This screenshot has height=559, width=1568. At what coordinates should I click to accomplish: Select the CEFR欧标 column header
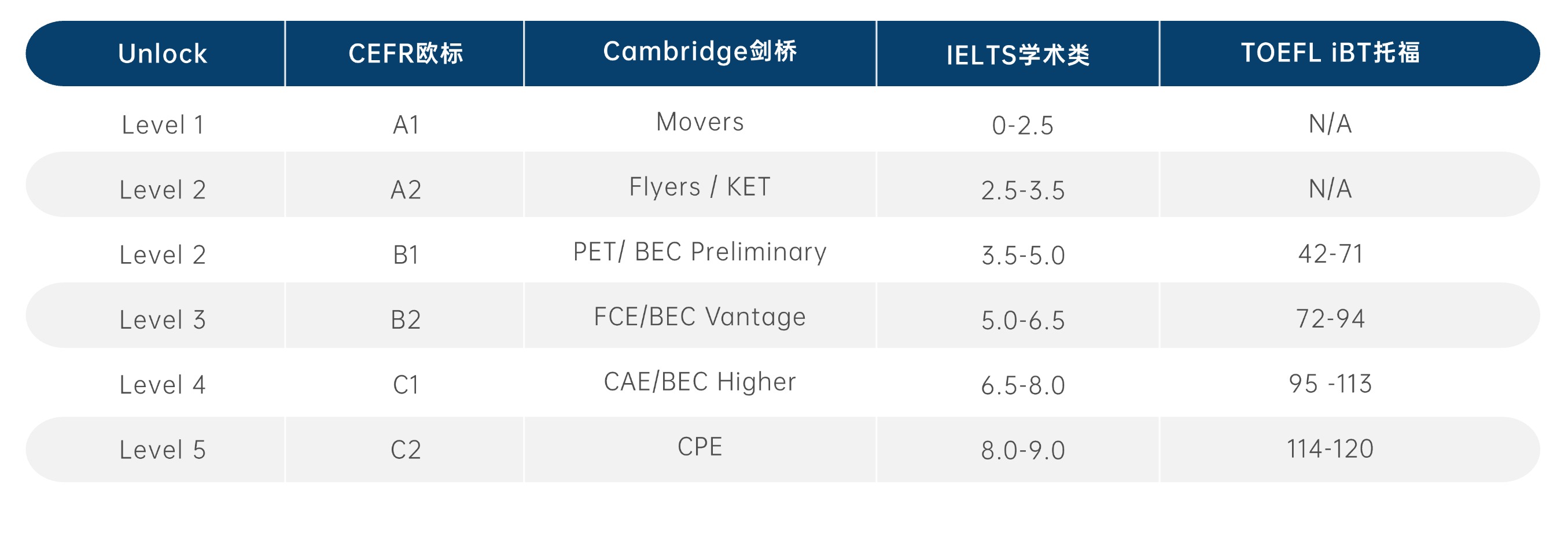[406, 54]
